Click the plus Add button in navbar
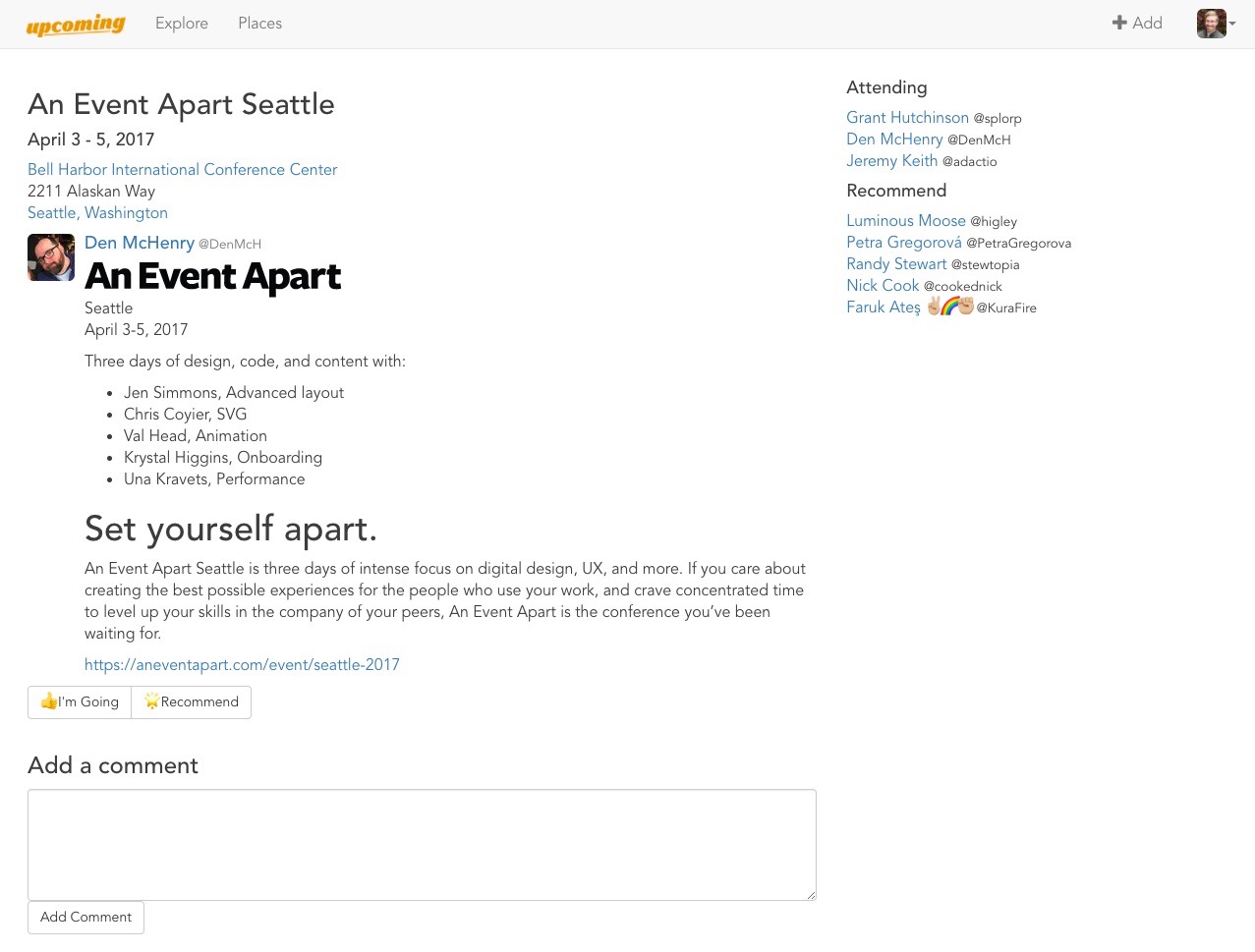This screenshot has width=1255, height=952. 1137,24
